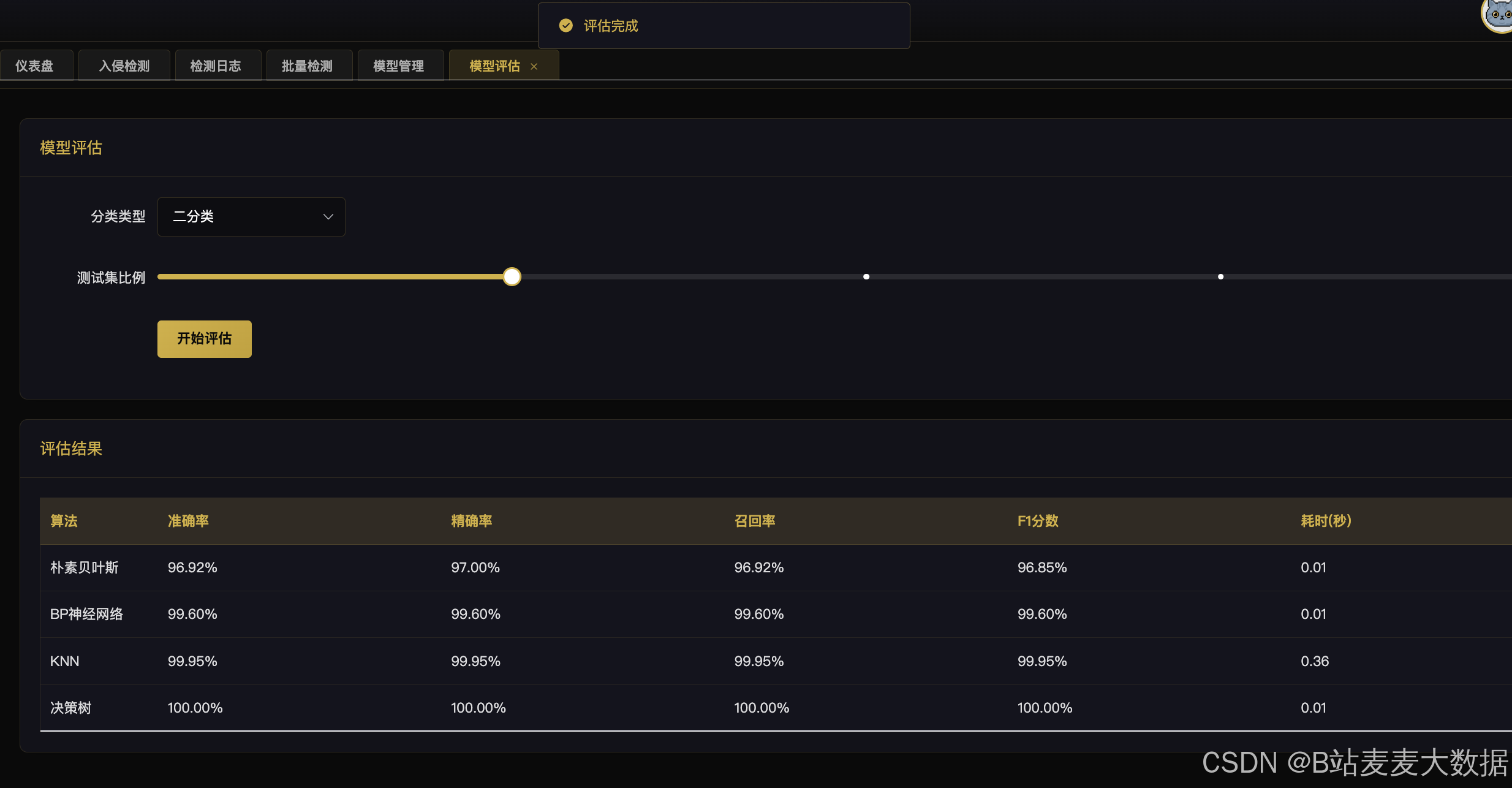Click the second slider stop dot
This screenshot has height=788, width=1512.
866,277
